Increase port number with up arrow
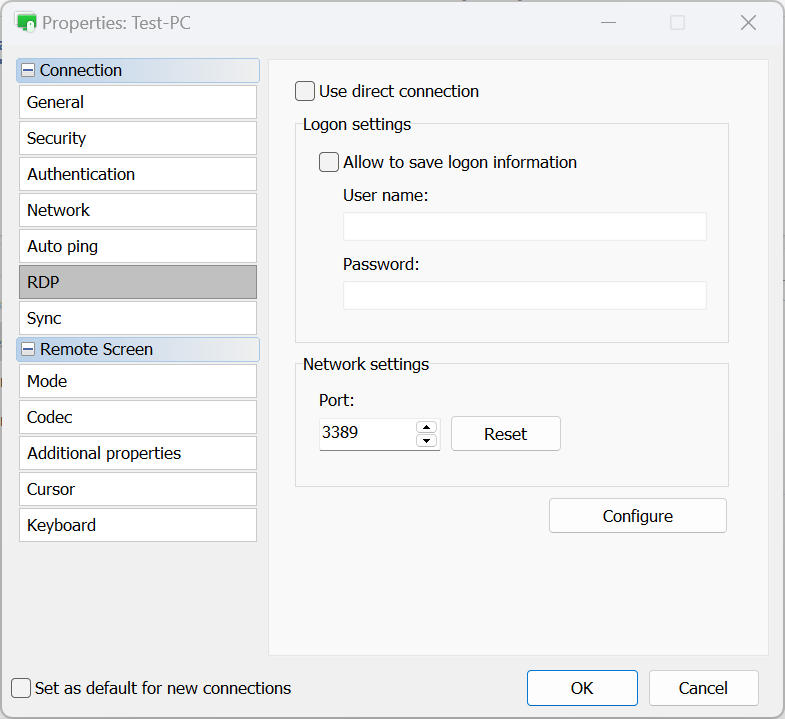785x719 pixels. pyautogui.click(x=427, y=427)
